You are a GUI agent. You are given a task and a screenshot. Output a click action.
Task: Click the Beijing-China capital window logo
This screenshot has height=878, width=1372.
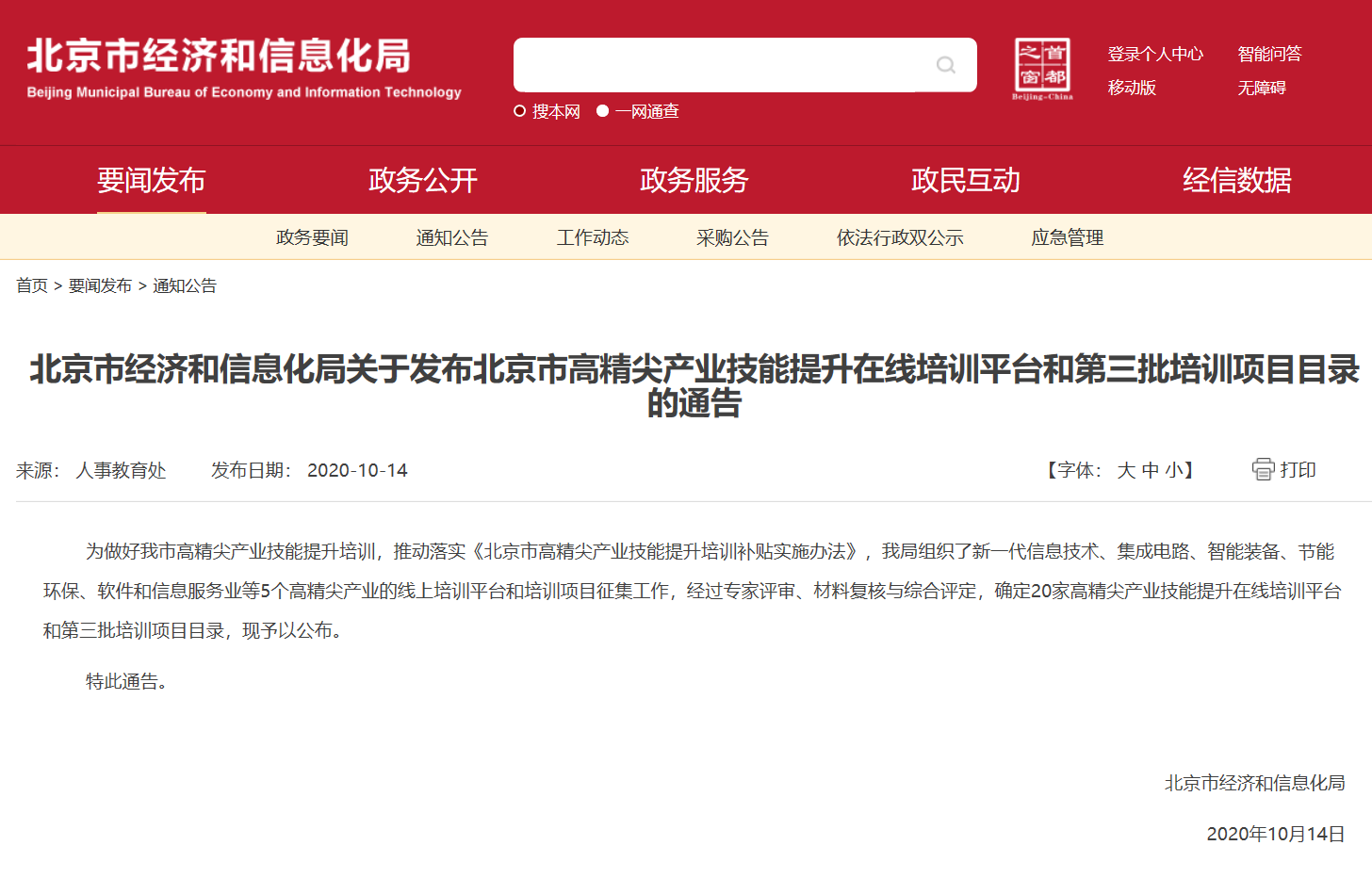coord(1042,69)
